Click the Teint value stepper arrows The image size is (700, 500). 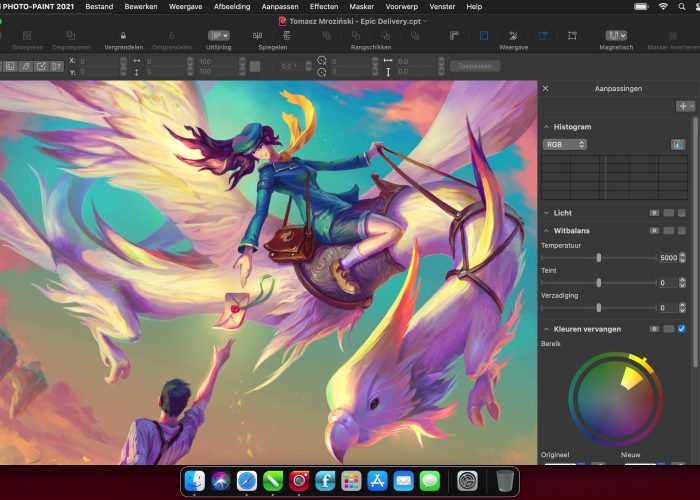[x=682, y=283]
